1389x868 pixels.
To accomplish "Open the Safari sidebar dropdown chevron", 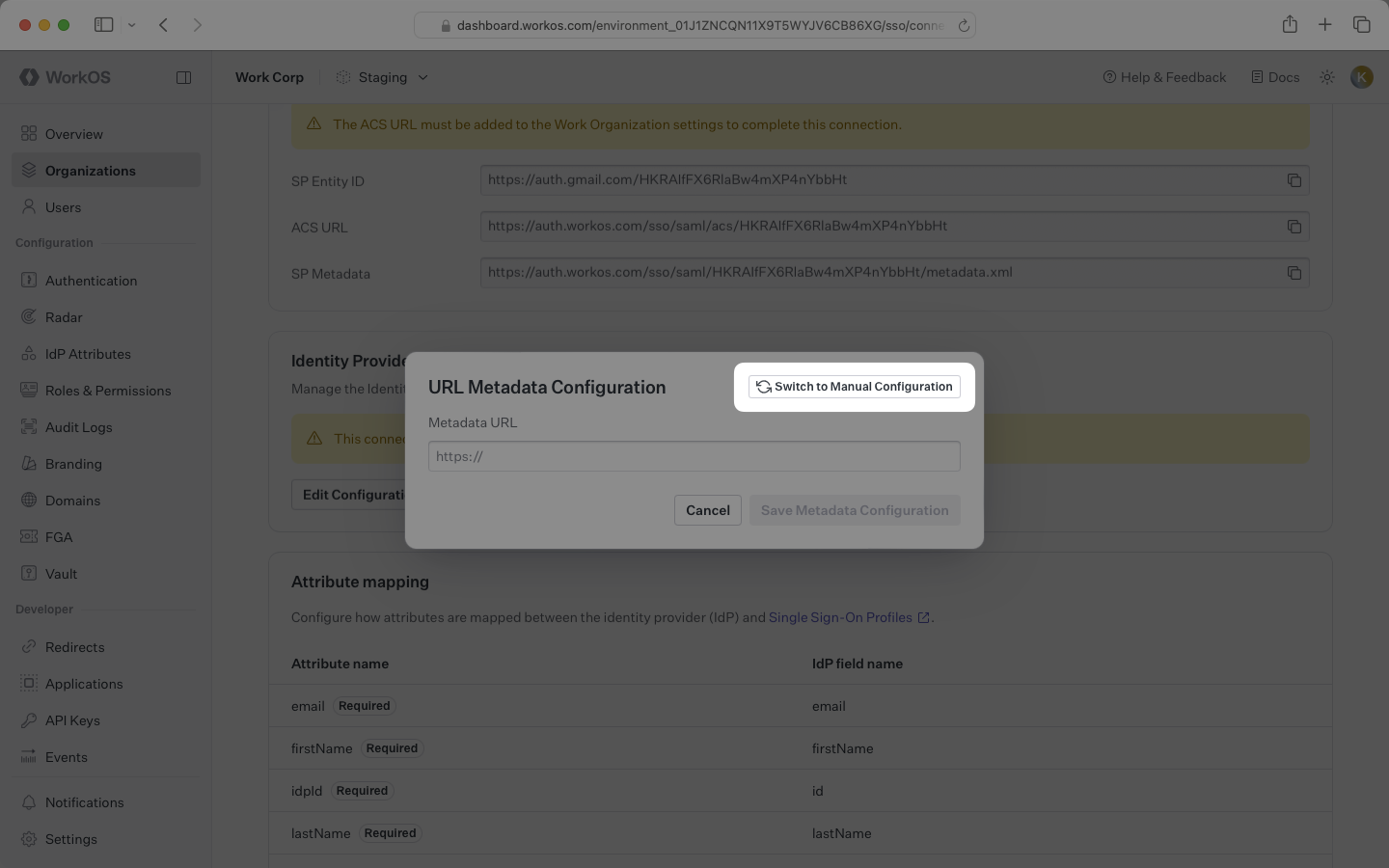I will coord(131,25).
